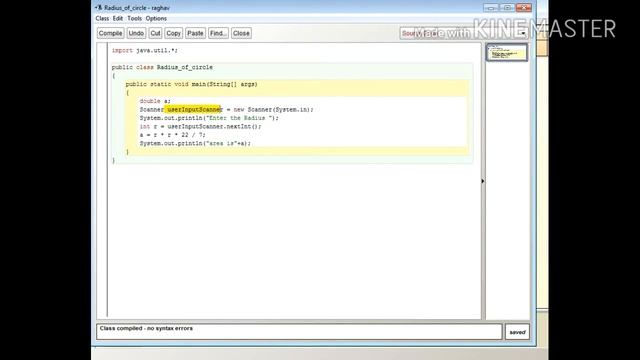Viewport: 640px width, 360px height.
Task: Click the Undo button
Action: tap(136, 33)
